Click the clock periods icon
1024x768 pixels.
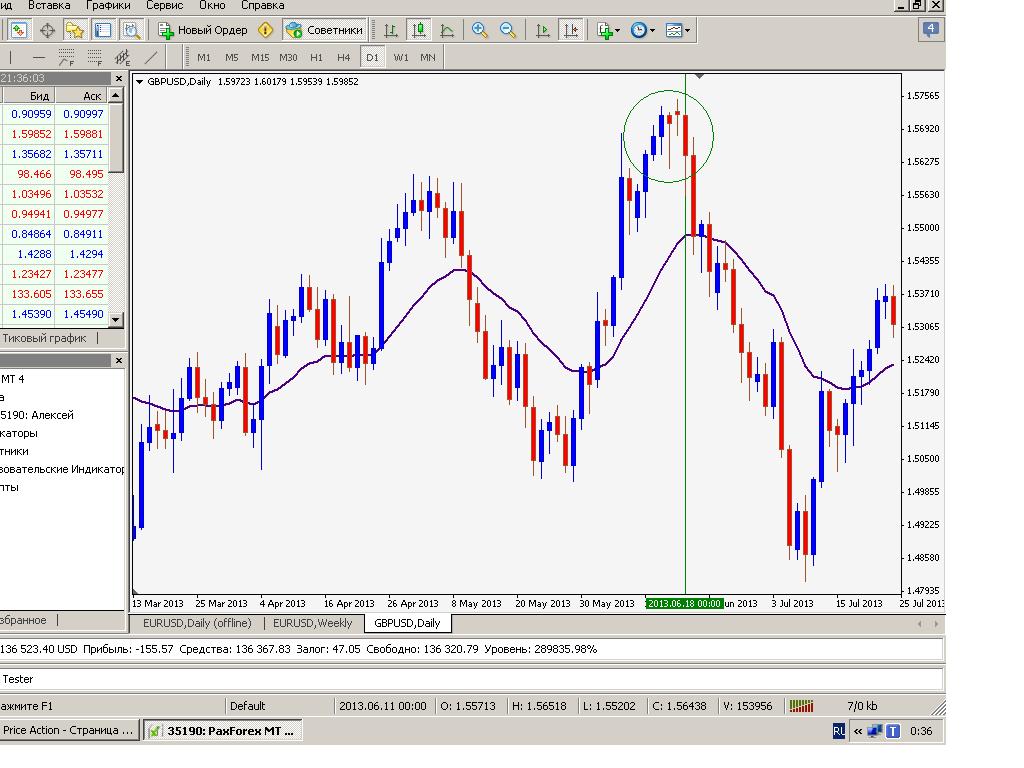point(639,30)
